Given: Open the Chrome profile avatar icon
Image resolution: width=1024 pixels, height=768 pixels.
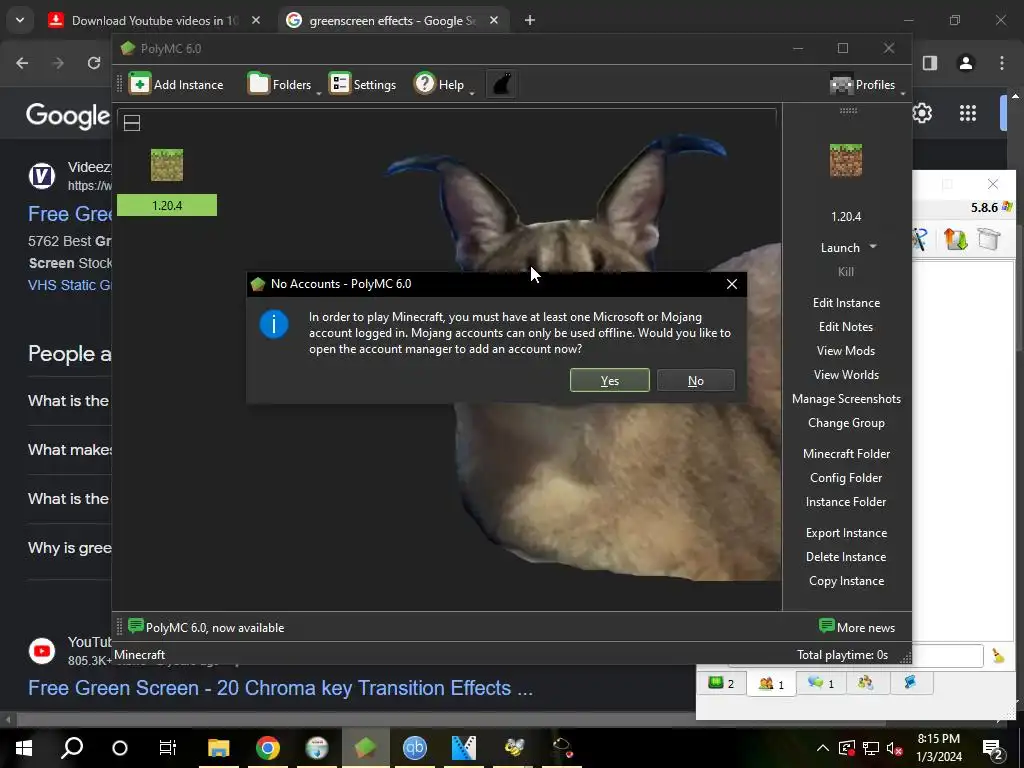Looking at the screenshot, I should [966, 63].
